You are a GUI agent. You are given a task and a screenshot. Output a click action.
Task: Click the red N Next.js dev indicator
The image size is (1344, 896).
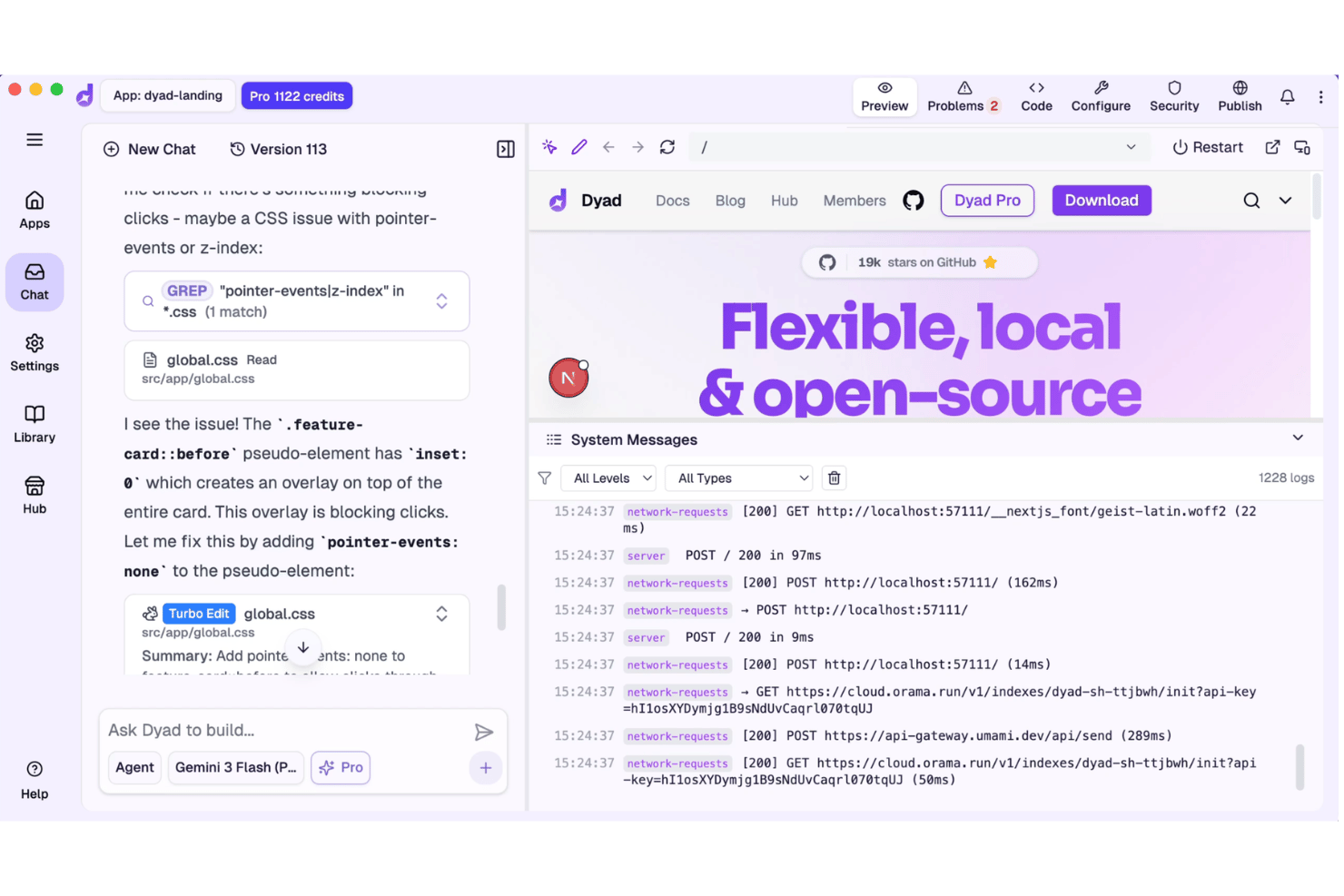[568, 378]
